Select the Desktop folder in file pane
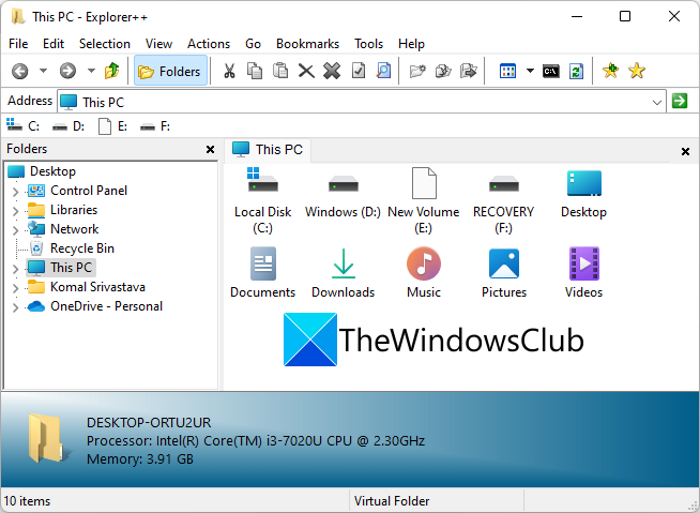This screenshot has width=700, height=513. [x=584, y=193]
